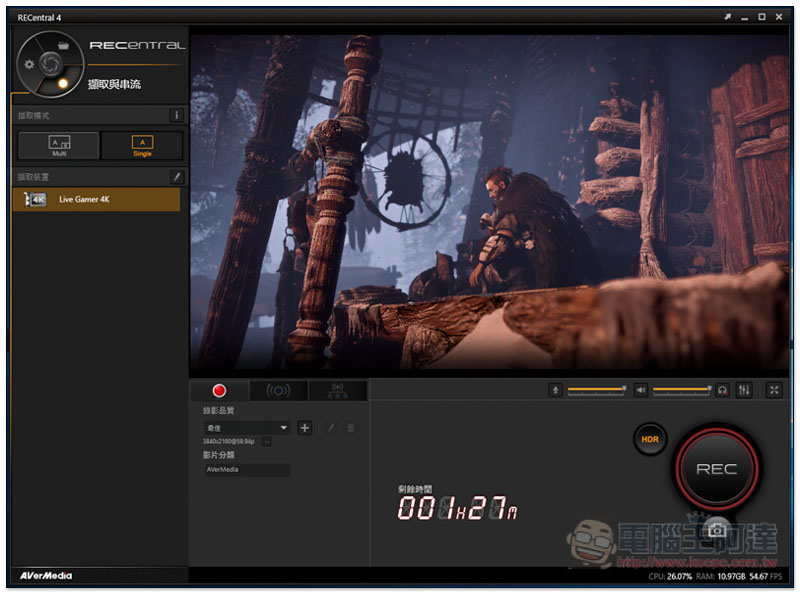
Task: Click the AVerMedia video category field
Action: pyautogui.click(x=247, y=469)
